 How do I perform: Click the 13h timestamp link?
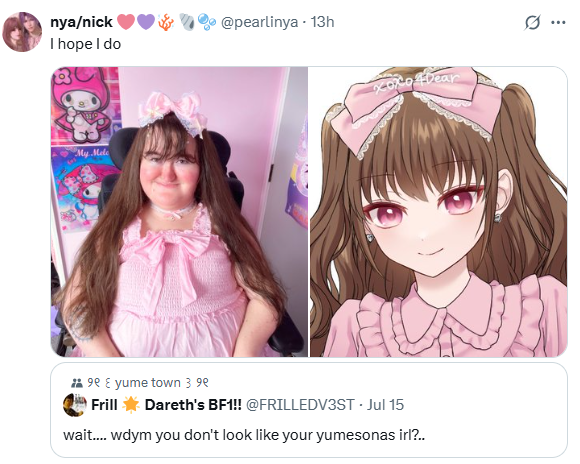point(322,22)
